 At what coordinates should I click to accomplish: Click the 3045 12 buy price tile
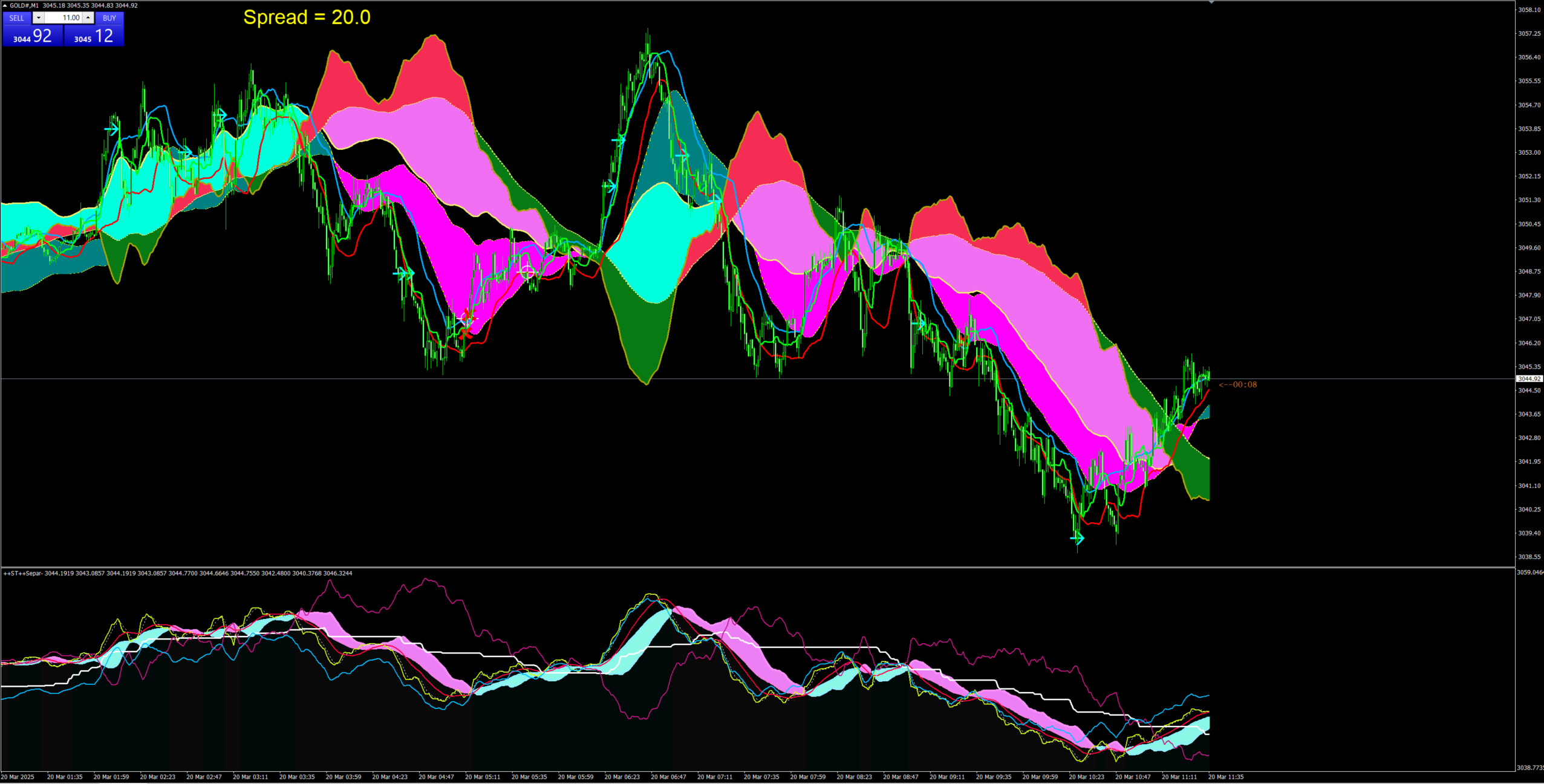(94, 36)
